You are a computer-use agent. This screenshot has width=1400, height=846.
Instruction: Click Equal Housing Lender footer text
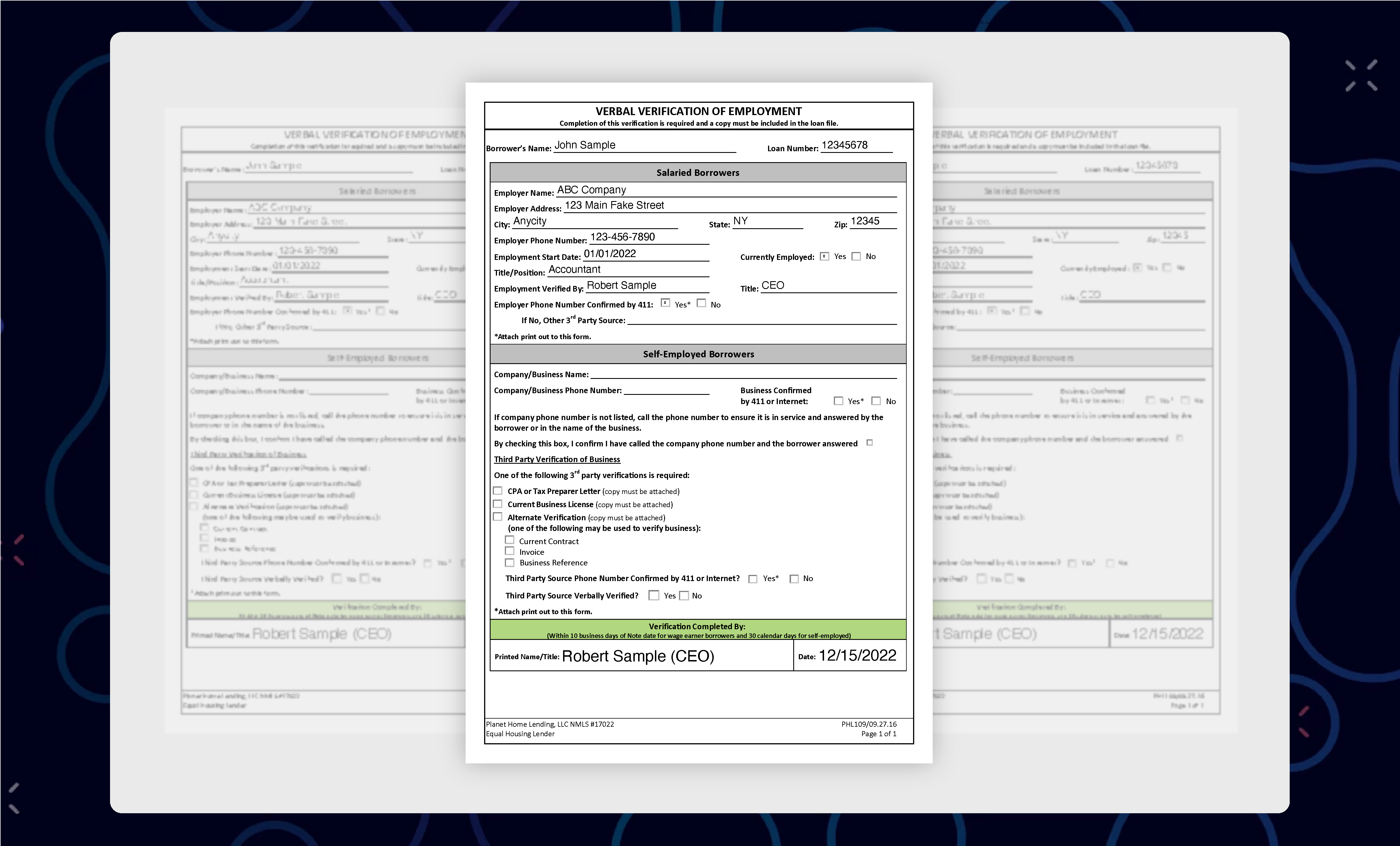(520, 734)
